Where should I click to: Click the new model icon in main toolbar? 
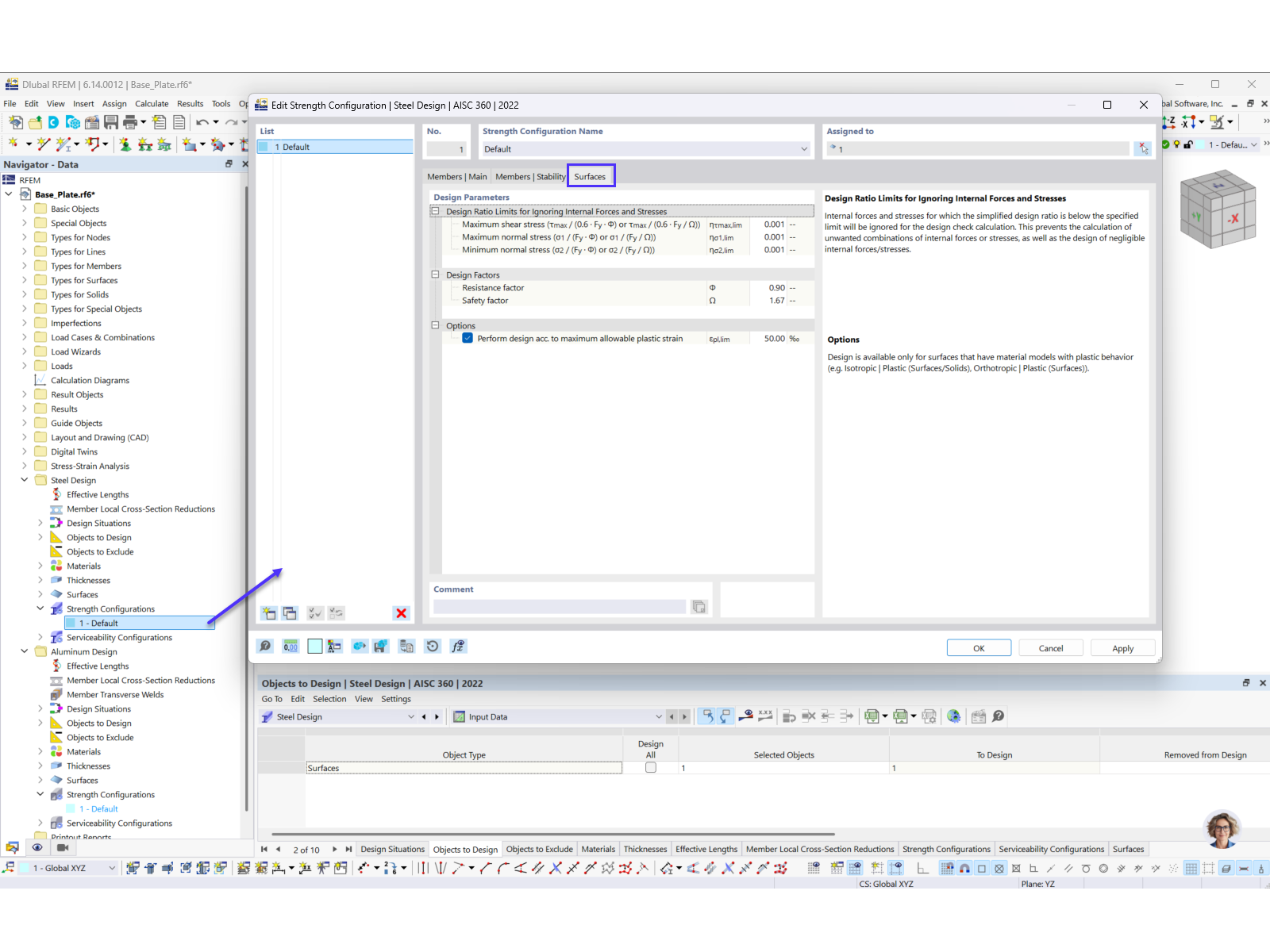point(15,122)
